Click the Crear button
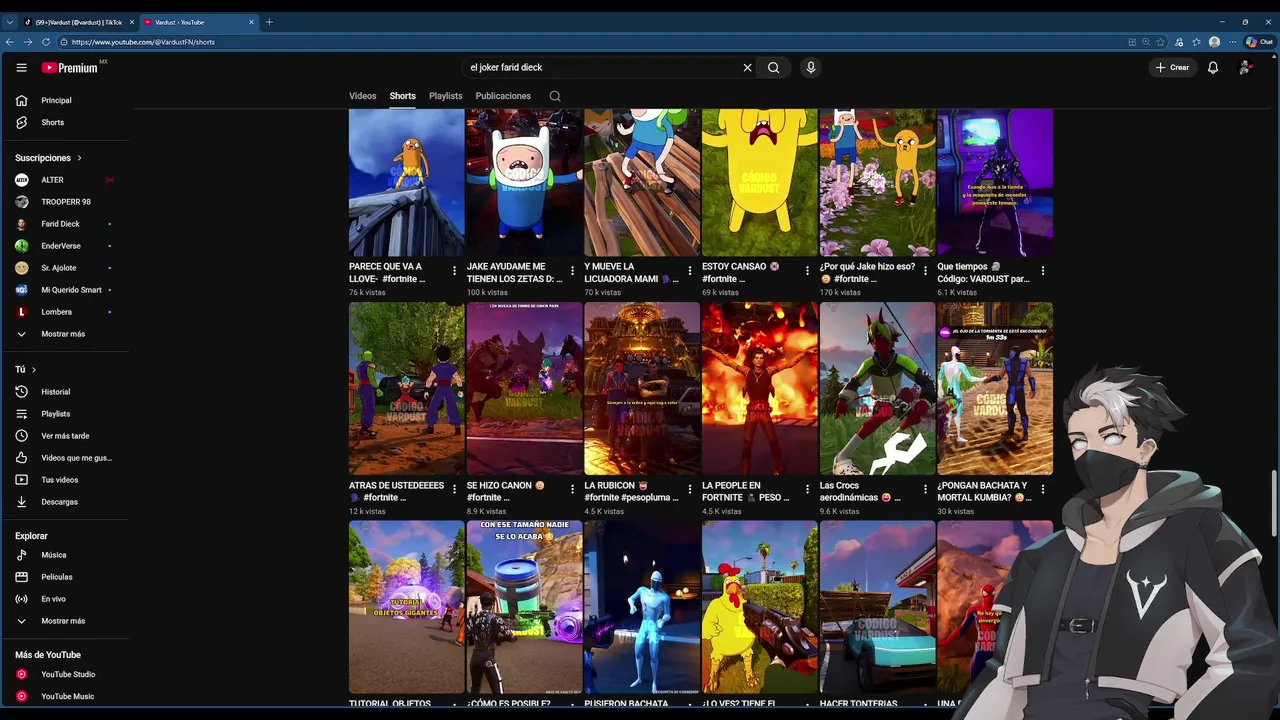Image resolution: width=1280 pixels, height=720 pixels. coord(1172,68)
